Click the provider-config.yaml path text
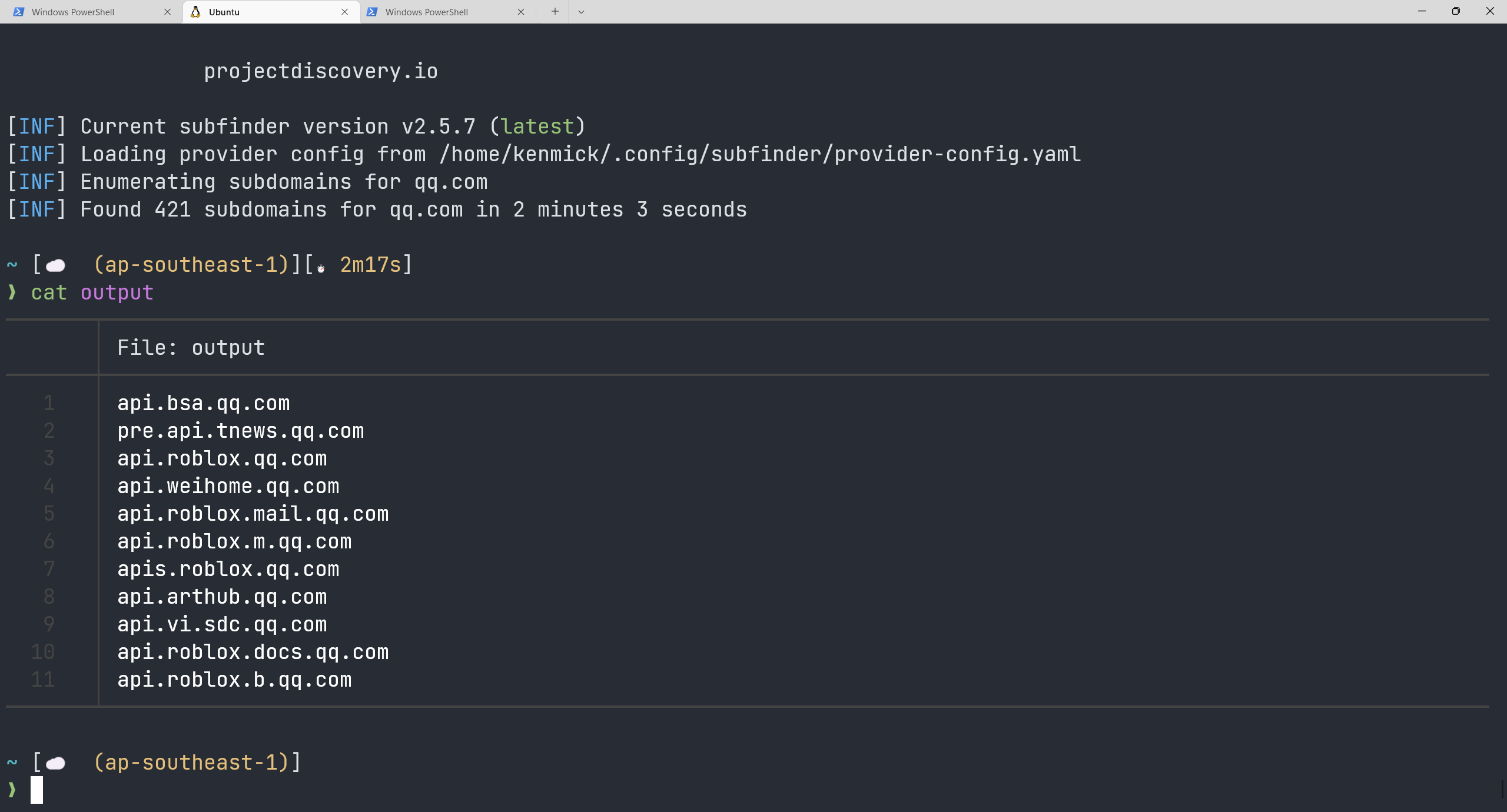1507x812 pixels. (x=759, y=154)
